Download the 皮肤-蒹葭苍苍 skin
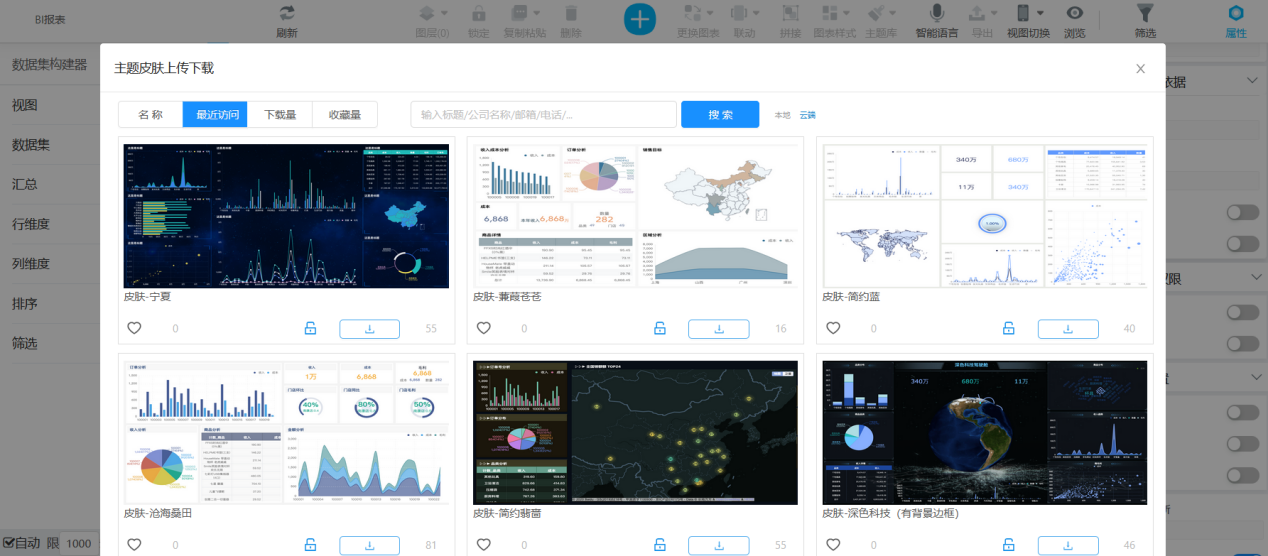 pos(718,329)
